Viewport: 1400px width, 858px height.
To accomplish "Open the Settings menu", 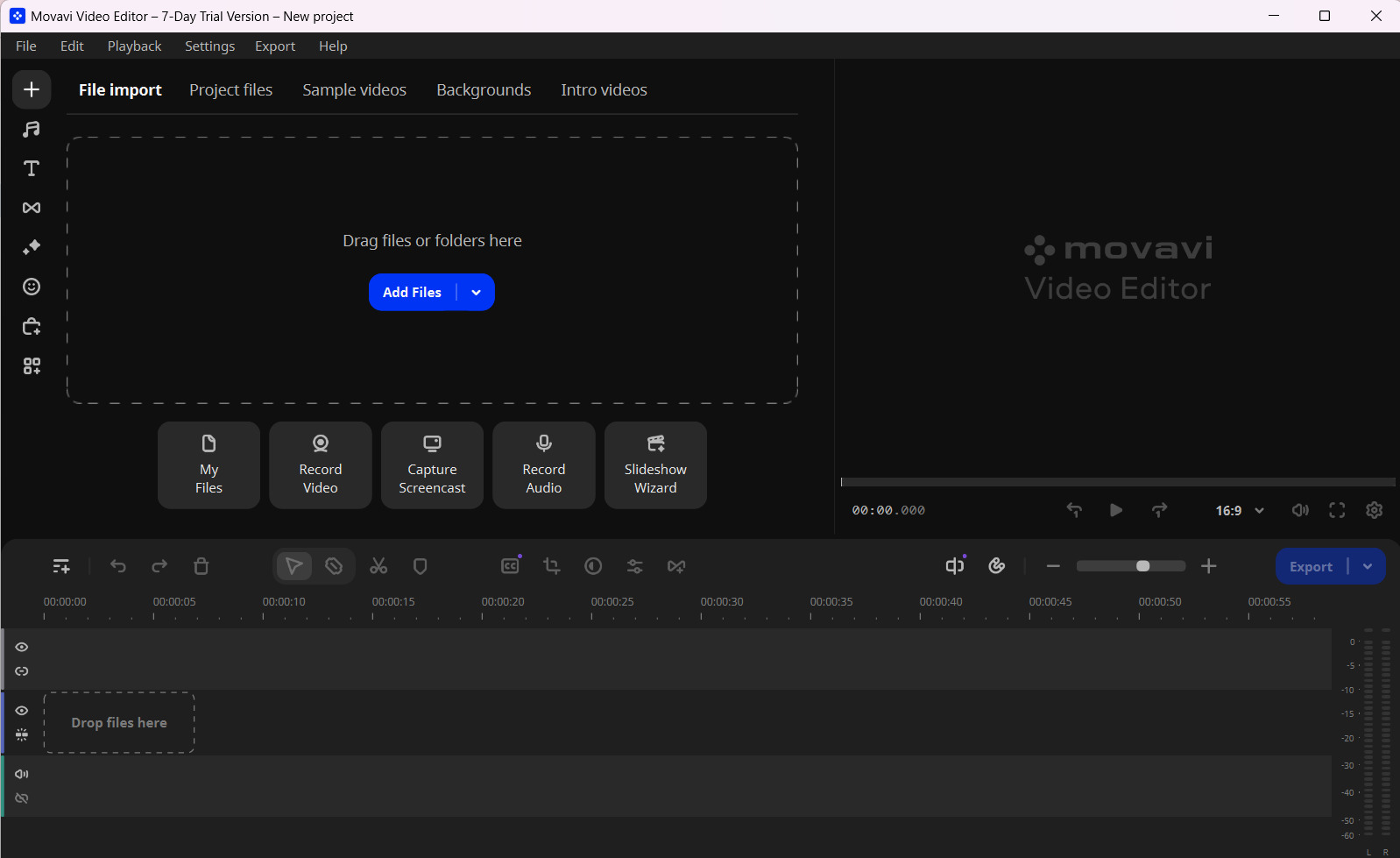I will (x=209, y=46).
